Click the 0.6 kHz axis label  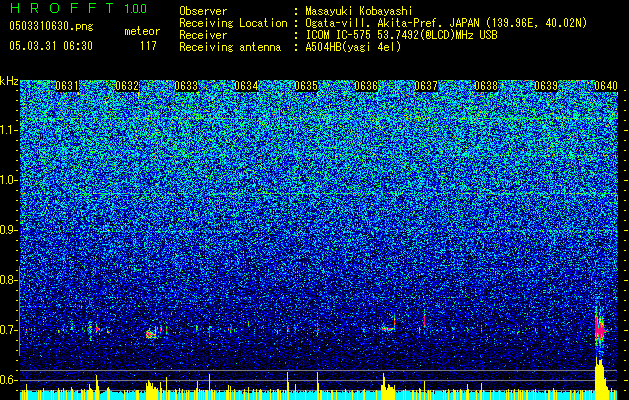pos(8,380)
